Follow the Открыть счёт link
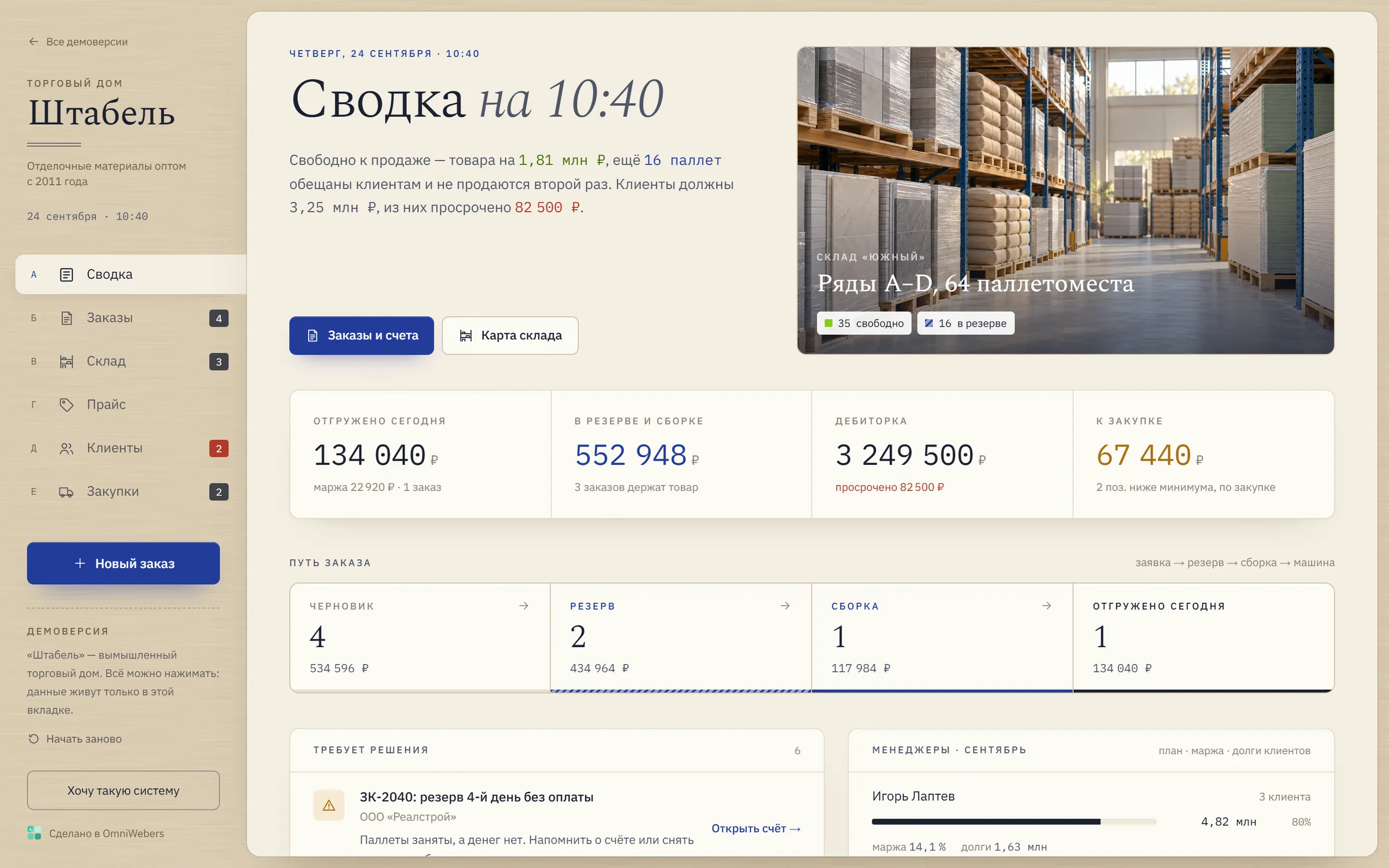 tap(756, 828)
